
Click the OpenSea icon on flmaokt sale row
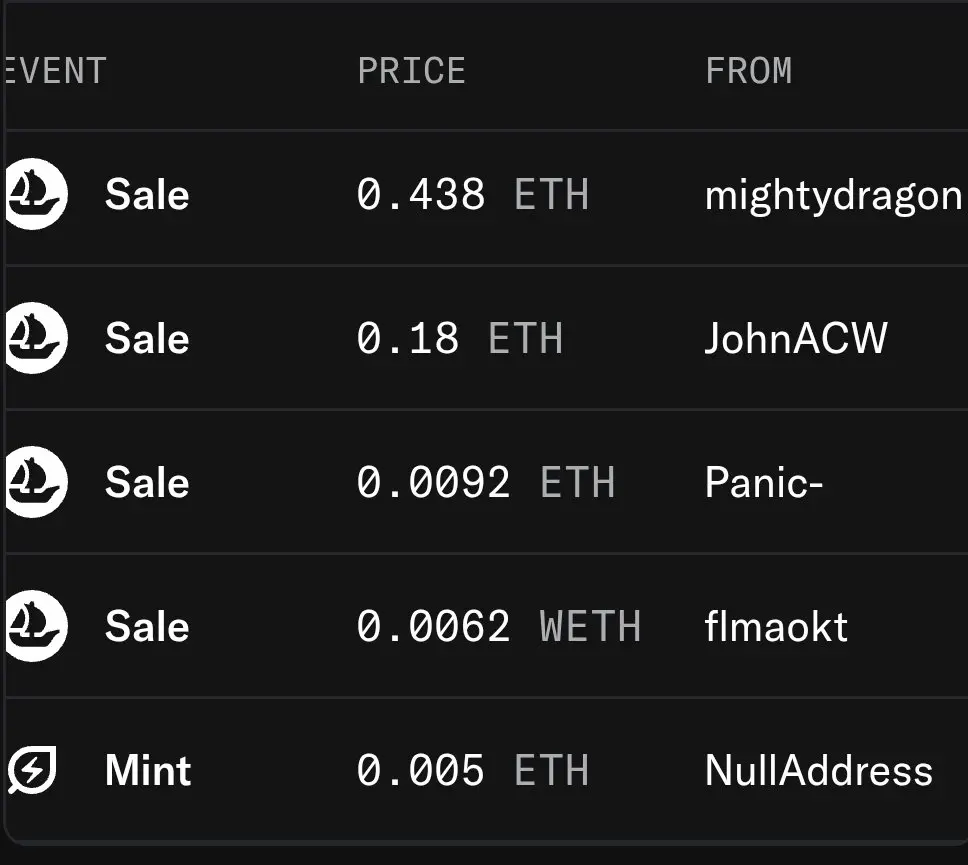pos(36,625)
